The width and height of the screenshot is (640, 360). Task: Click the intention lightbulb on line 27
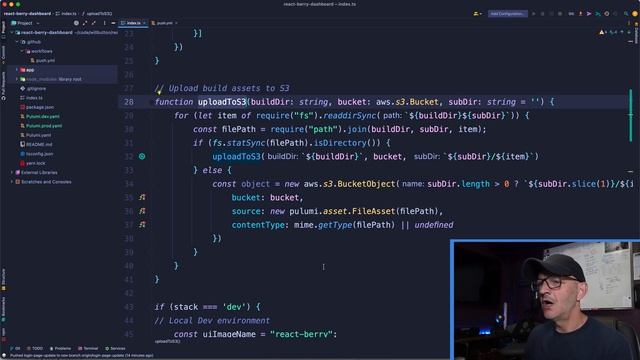[x=159, y=92]
